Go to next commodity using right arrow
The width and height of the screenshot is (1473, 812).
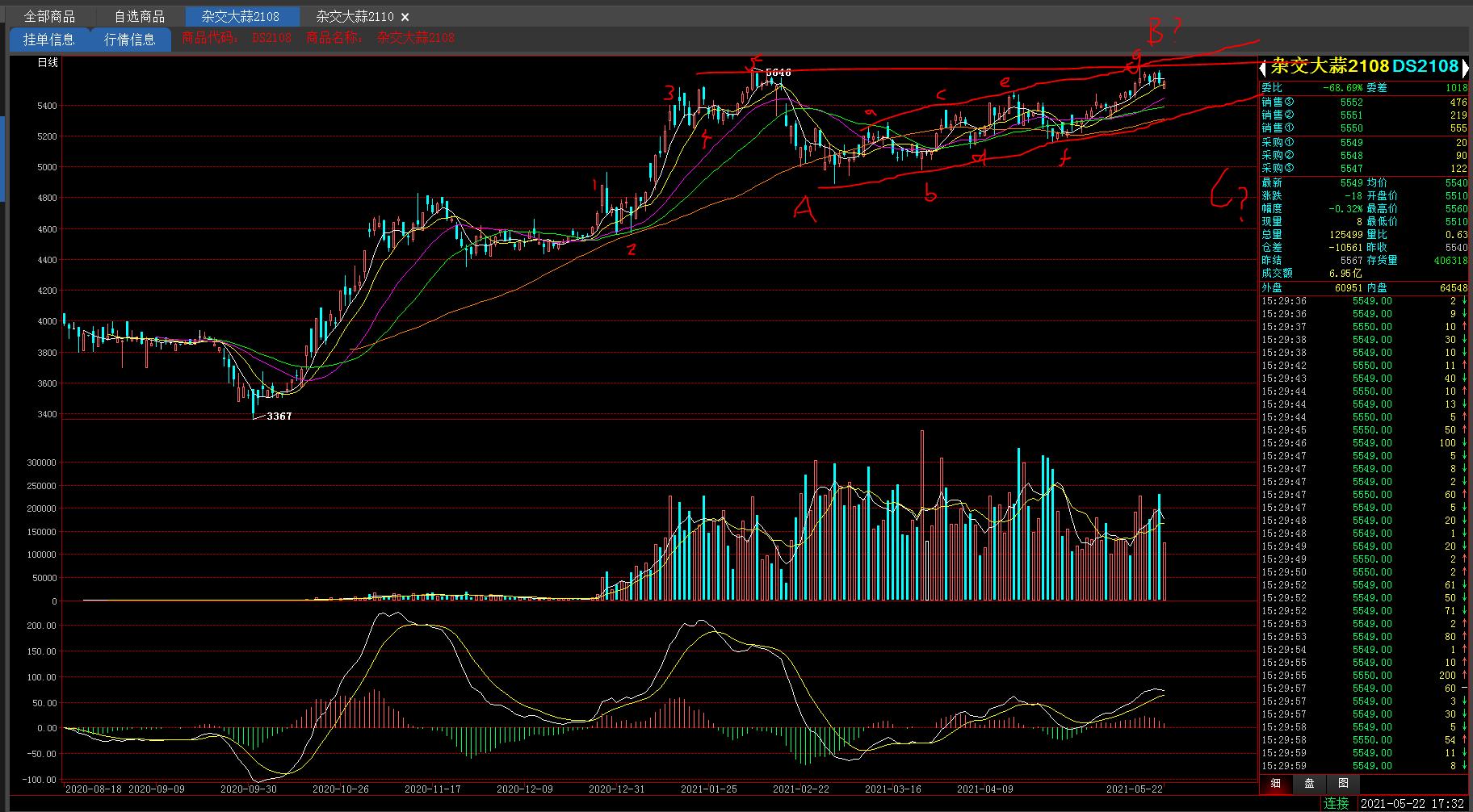pyautogui.click(x=1466, y=68)
